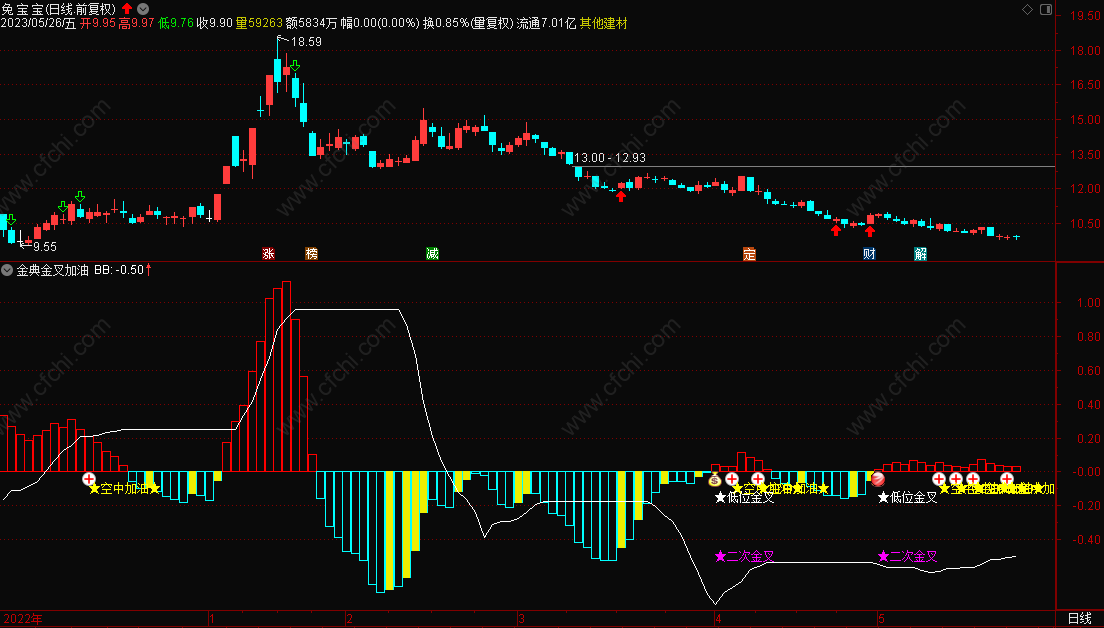
Task: Toggle the side panel layout icon
Action: 1046,9
